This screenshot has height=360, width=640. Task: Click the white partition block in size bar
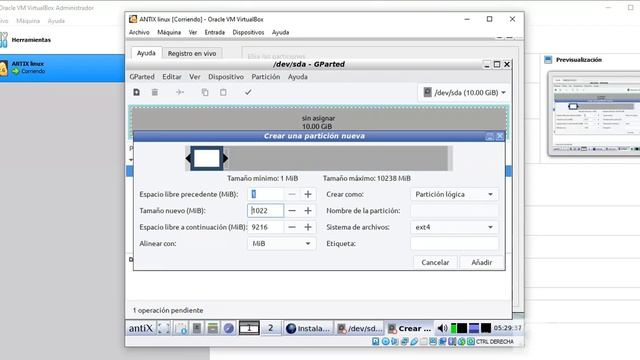(207, 158)
